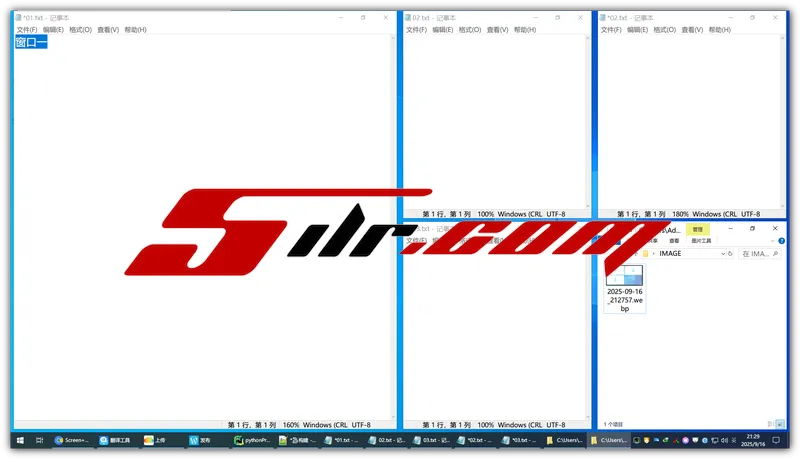Open 编辑(E) menu in top-right *02.txt Notepad
Screen dimensions: 800x459
(x=637, y=30)
